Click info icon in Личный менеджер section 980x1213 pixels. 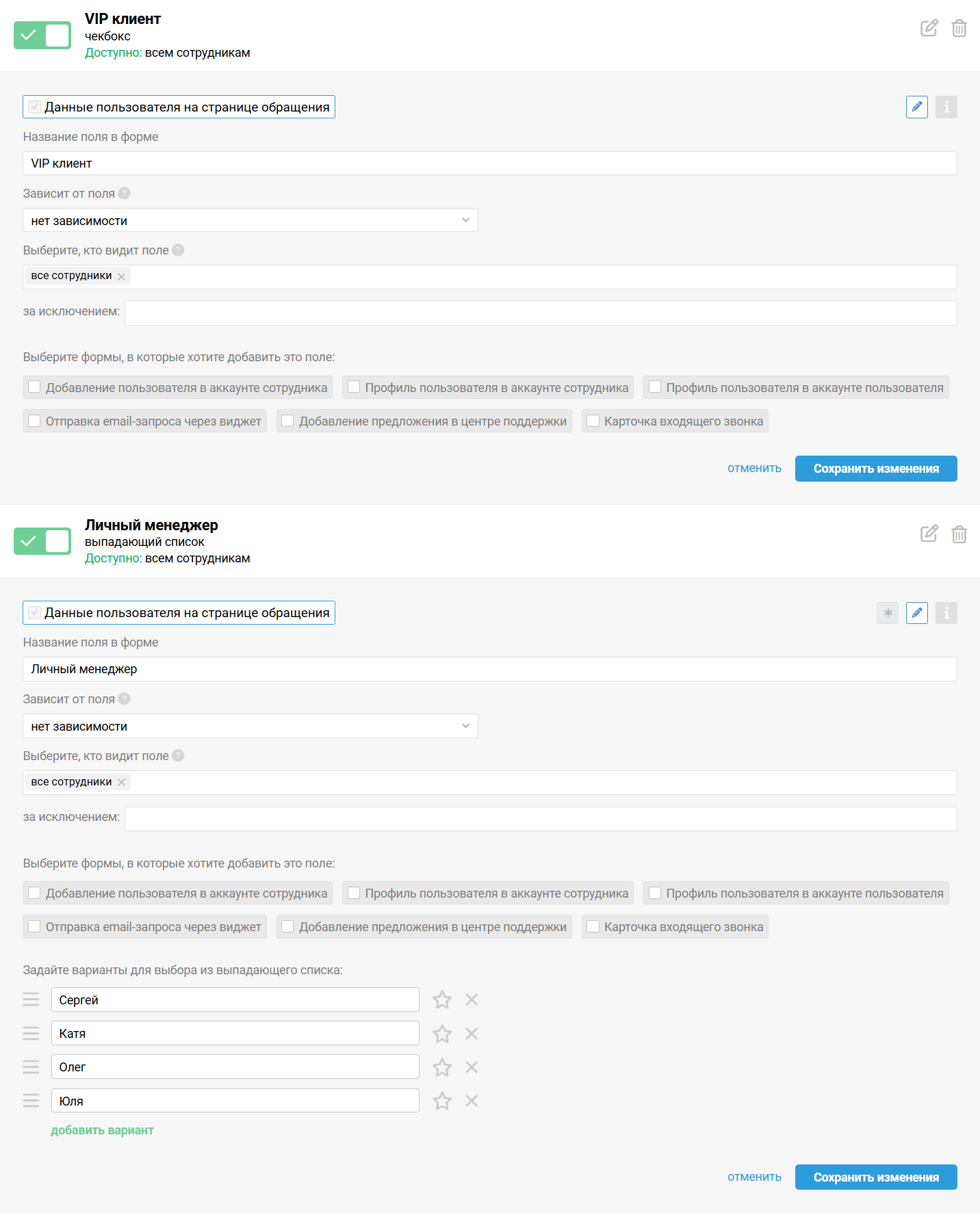tap(946, 613)
